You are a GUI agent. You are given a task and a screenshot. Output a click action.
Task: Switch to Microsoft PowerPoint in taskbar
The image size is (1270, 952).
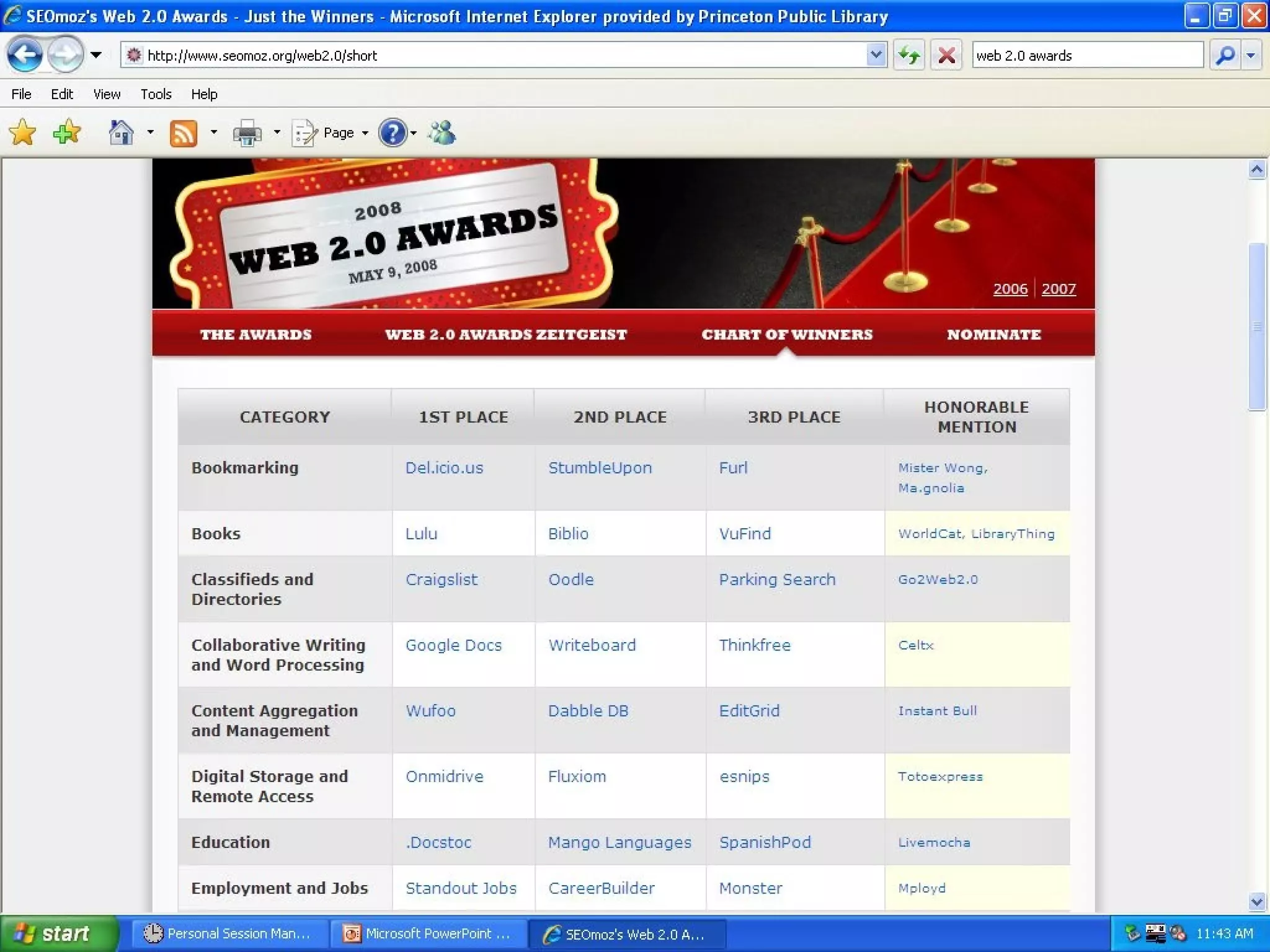click(x=428, y=933)
